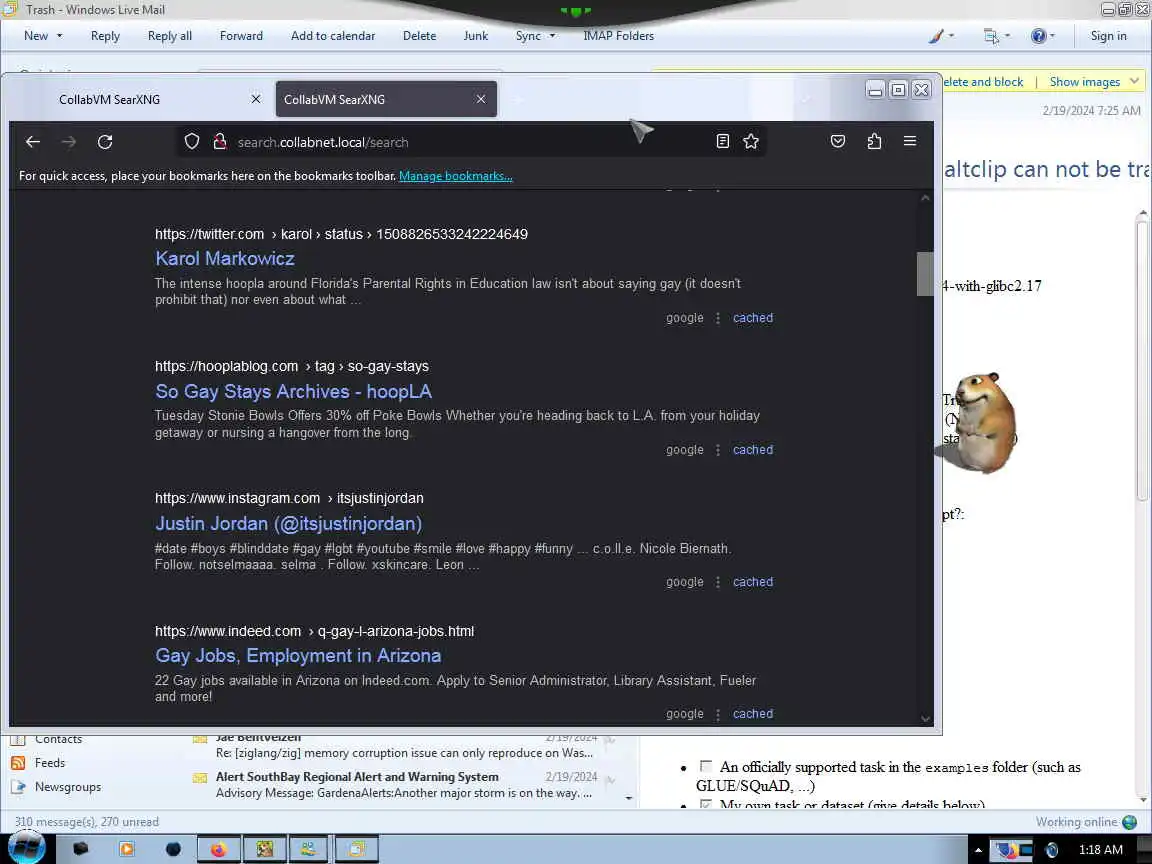Click the grayed forward navigation arrow

click(x=69, y=142)
